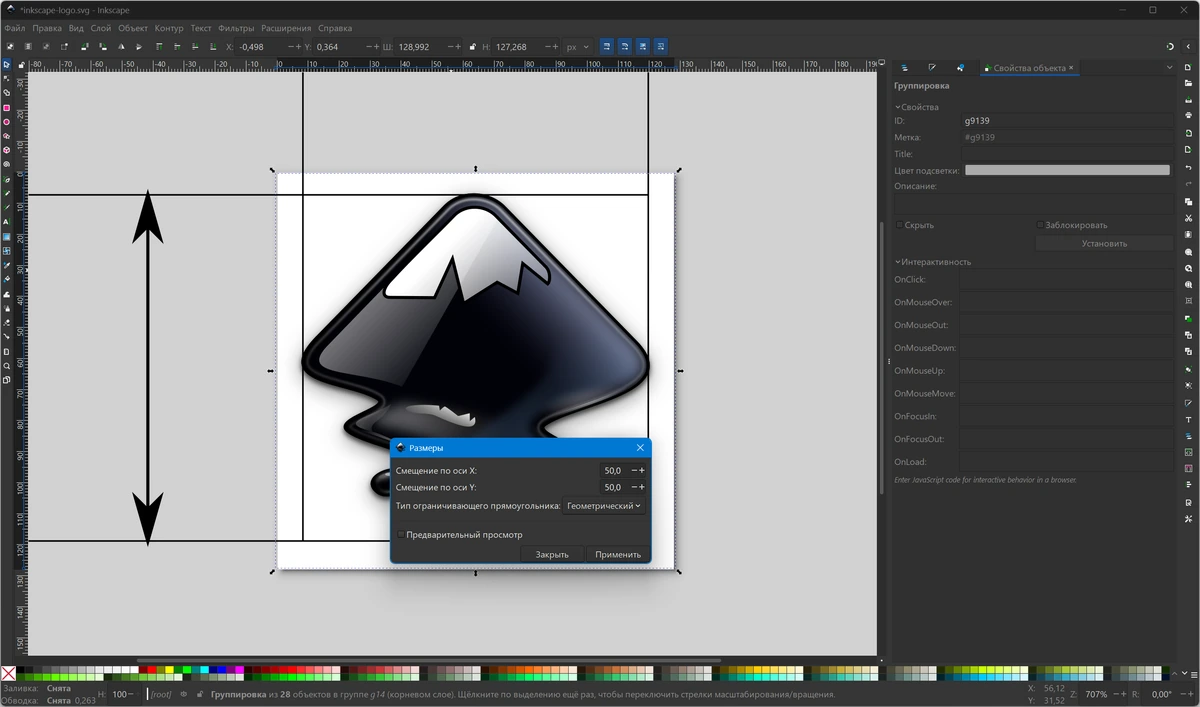Click the Open document folder icon

[x=1188, y=83]
